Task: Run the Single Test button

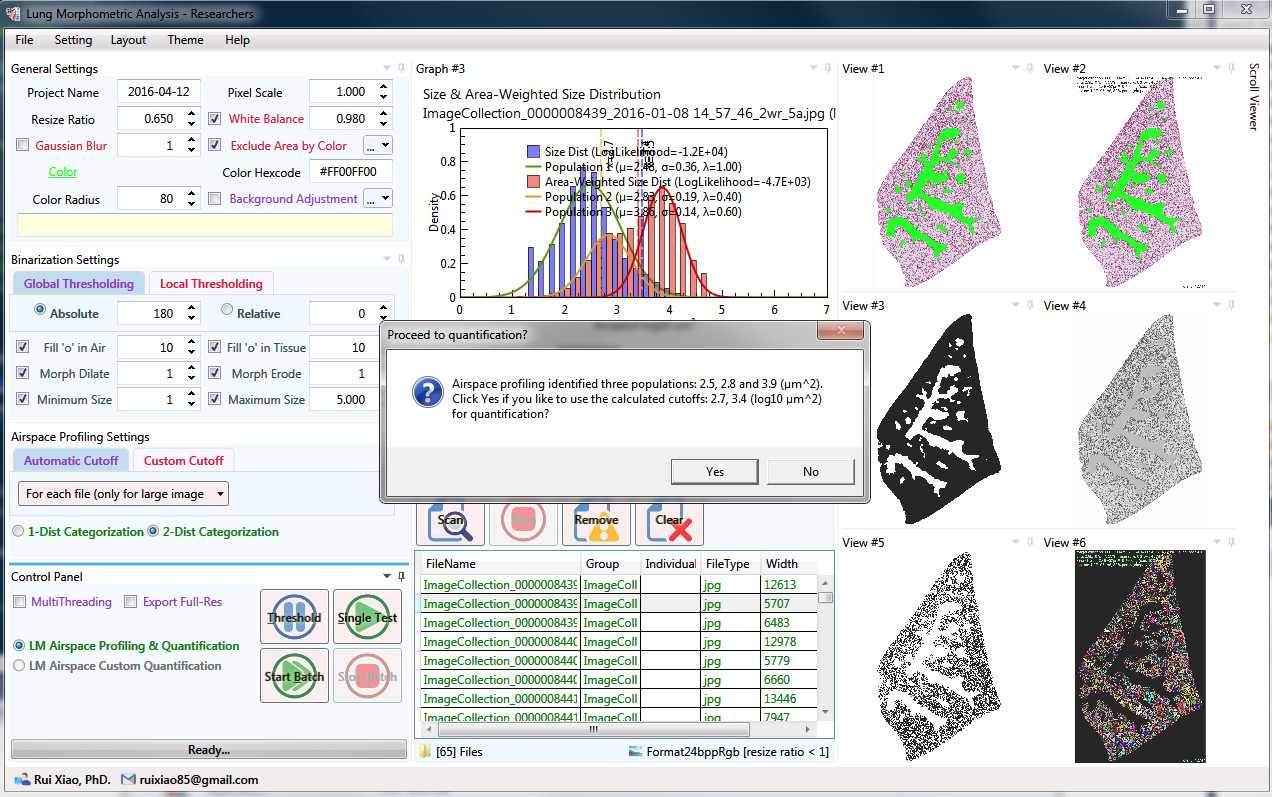Action: pos(367,617)
